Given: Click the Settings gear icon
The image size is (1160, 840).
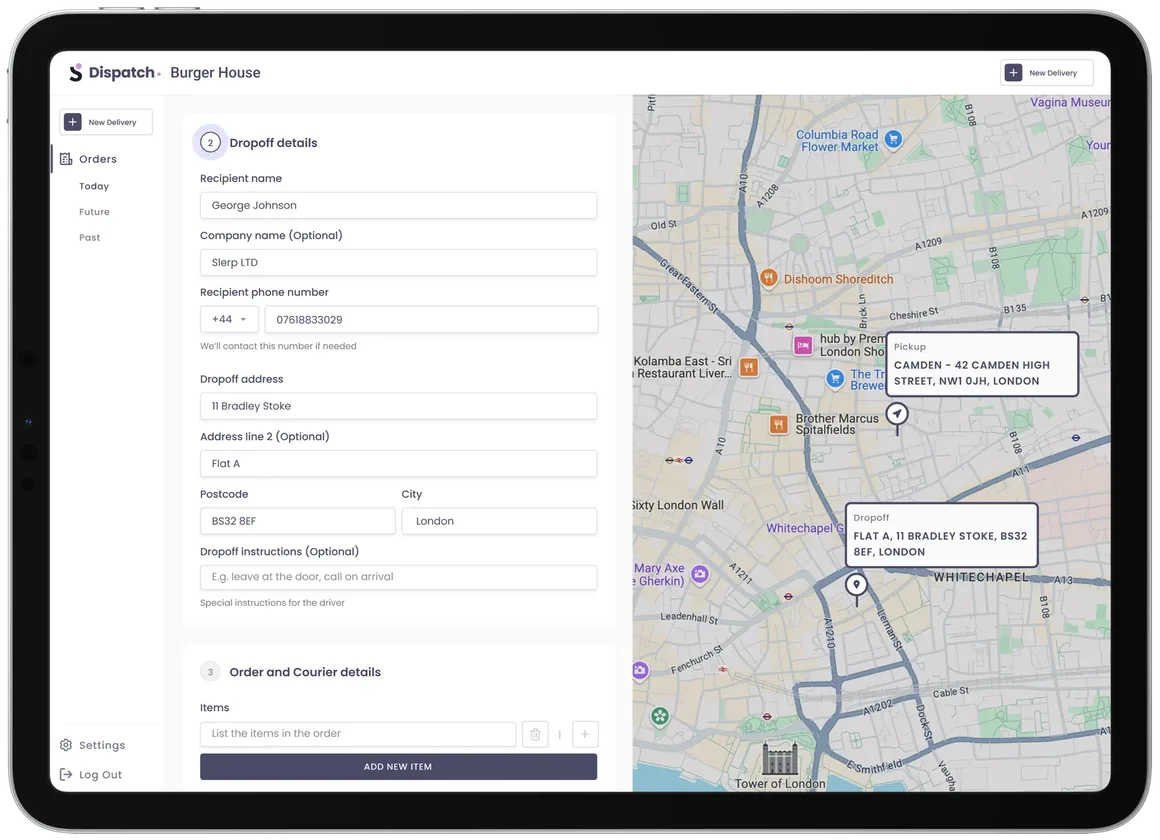Looking at the screenshot, I should tap(66, 745).
